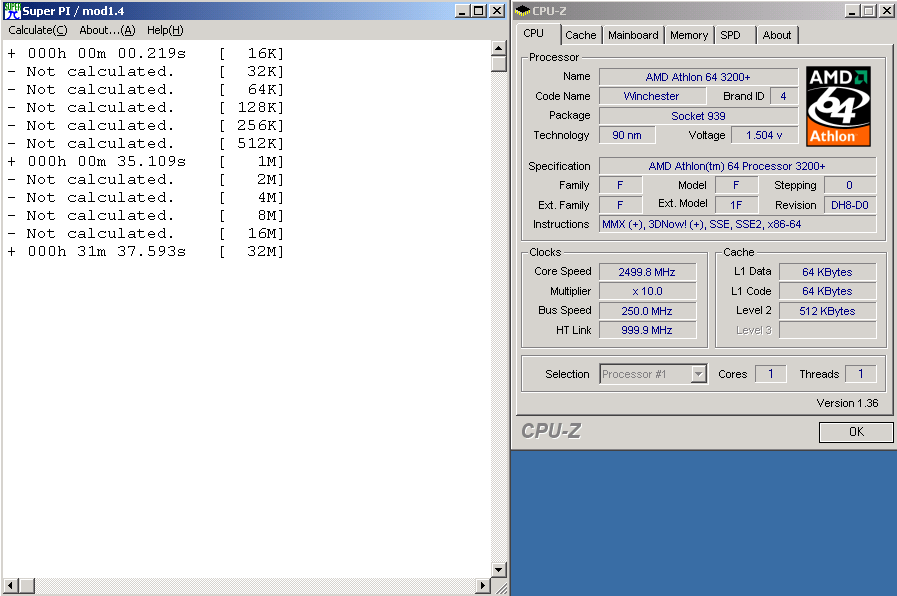Click the Voltage value '1.504 v'
The width and height of the screenshot is (897, 596).
point(764,136)
